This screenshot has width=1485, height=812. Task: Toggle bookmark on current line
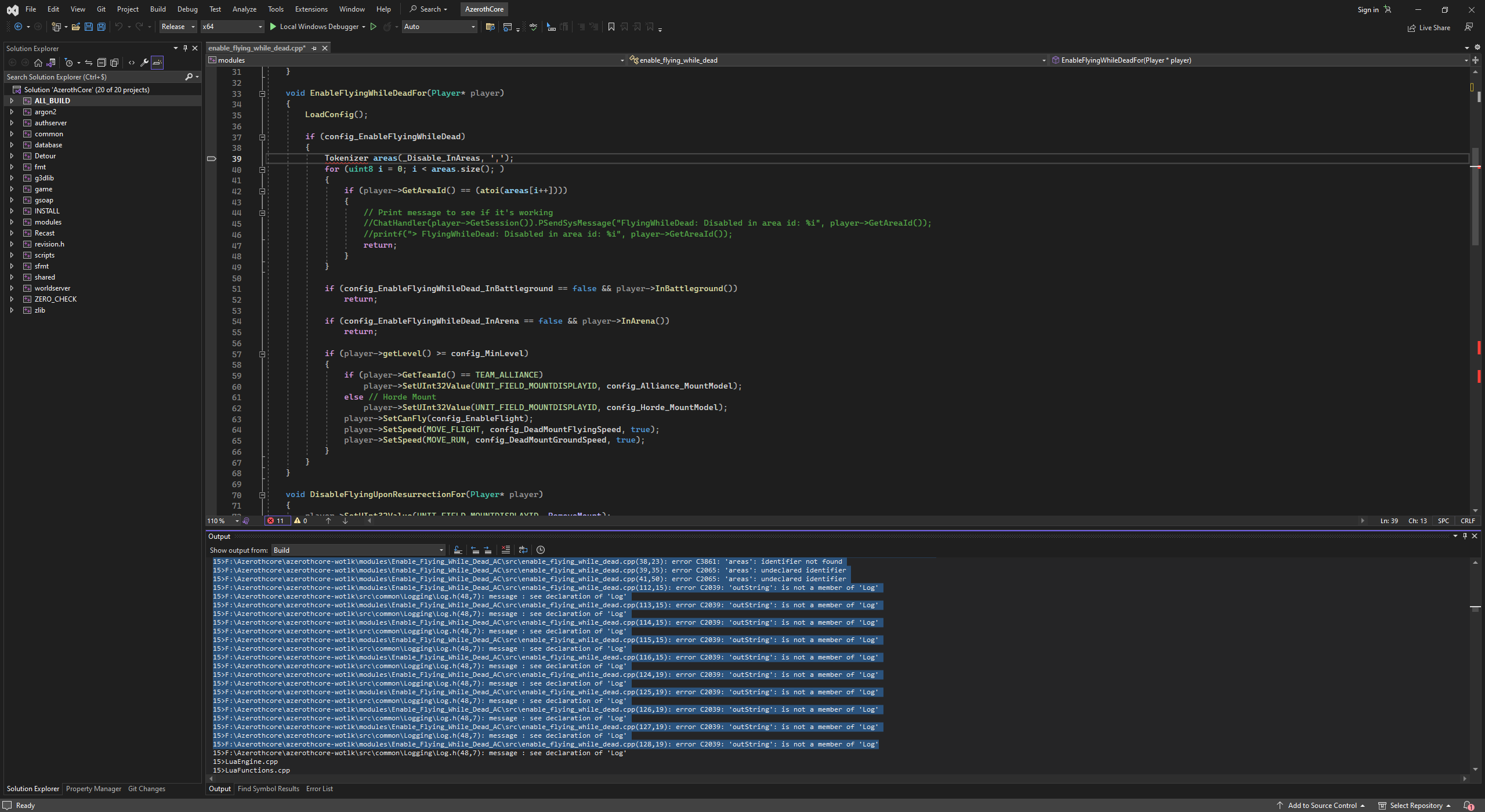(x=611, y=27)
